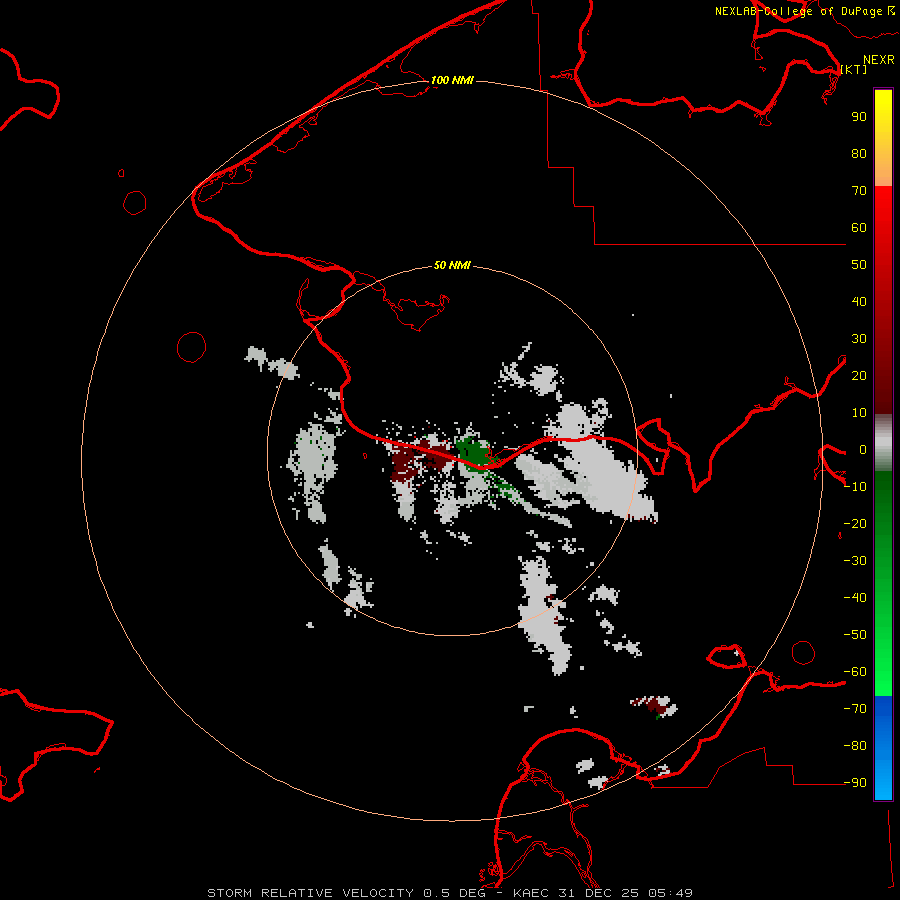The width and height of the screenshot is (900, 900).
Task: Click the -10 value on velocity scale
Action: 855,487
